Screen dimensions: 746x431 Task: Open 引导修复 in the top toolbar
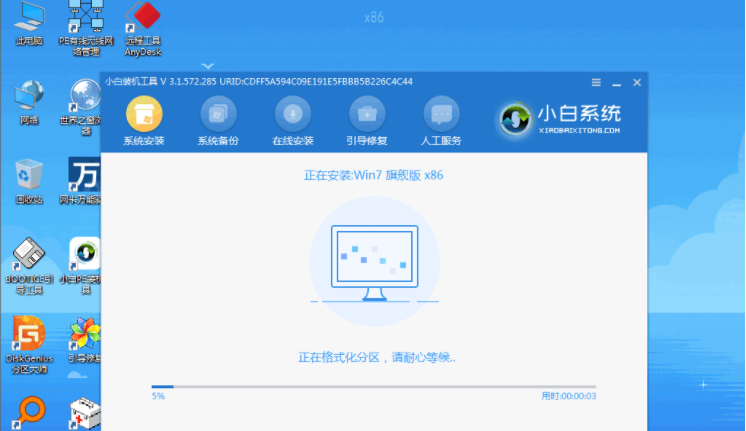(x=367, y=114)
